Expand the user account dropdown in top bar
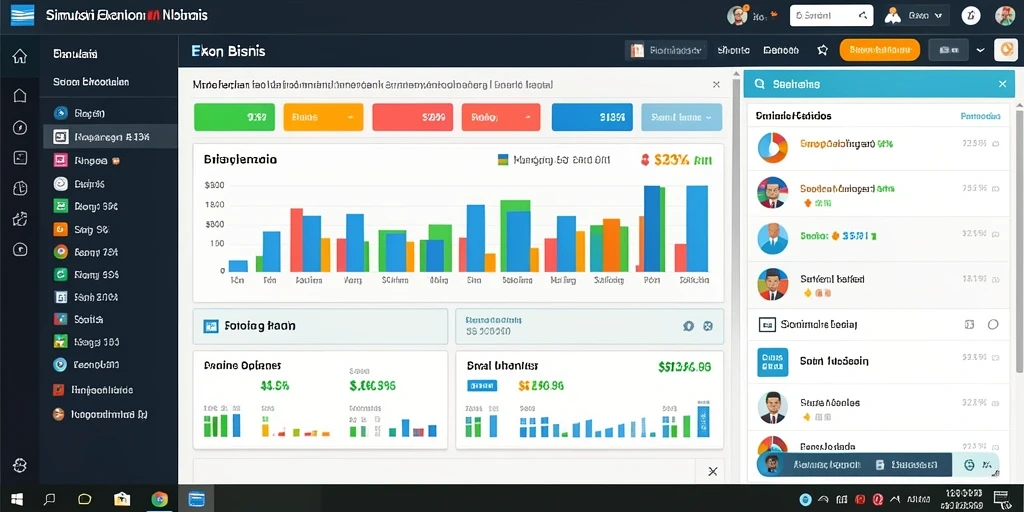Viewport: 1024px width, 512px height. (x=917, y=16)
